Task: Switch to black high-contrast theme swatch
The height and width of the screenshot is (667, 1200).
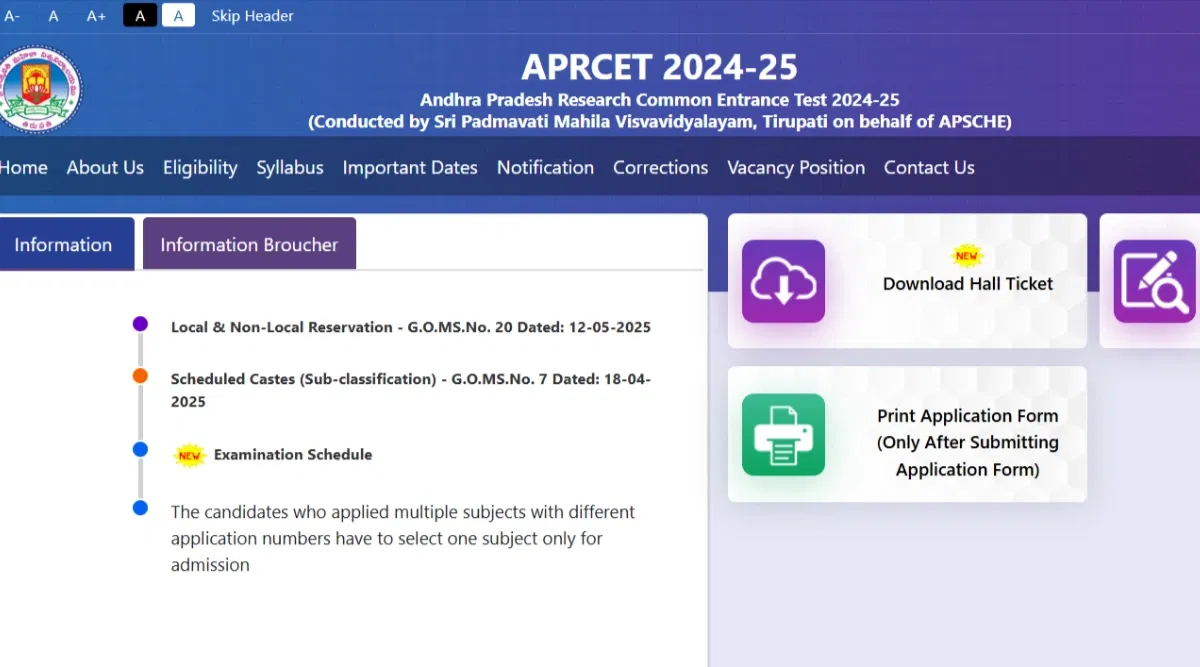Action: 140,16
